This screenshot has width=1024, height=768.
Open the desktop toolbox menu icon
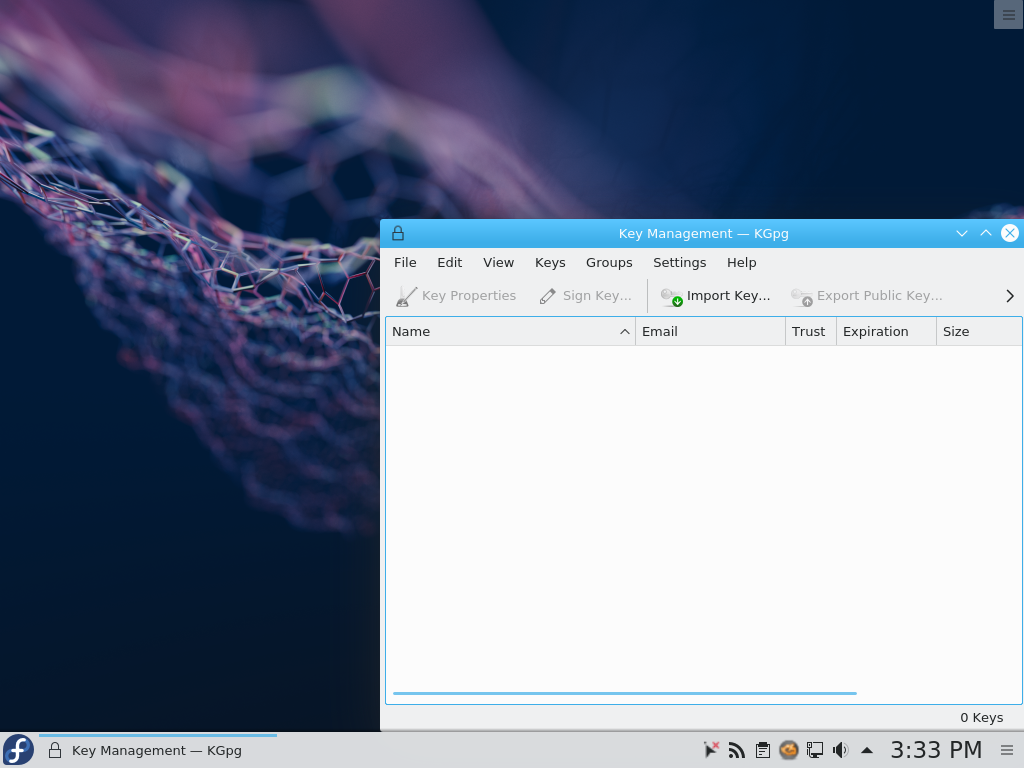[x=1008, y=14]
